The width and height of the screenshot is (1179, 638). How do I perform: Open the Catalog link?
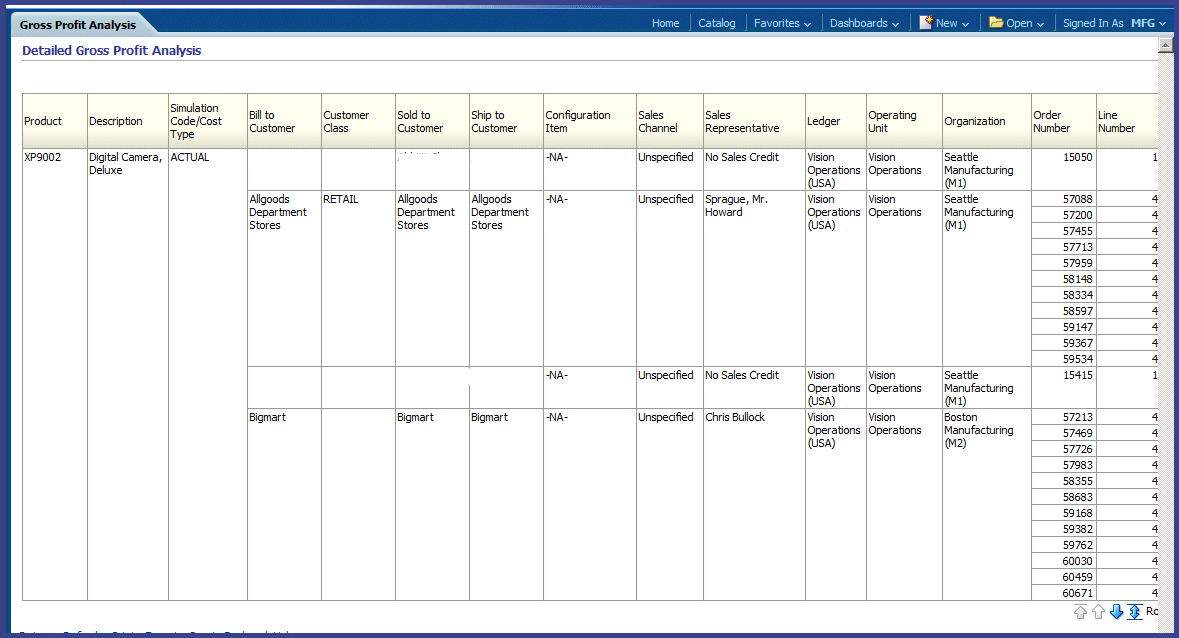click(x=717, y=23)
